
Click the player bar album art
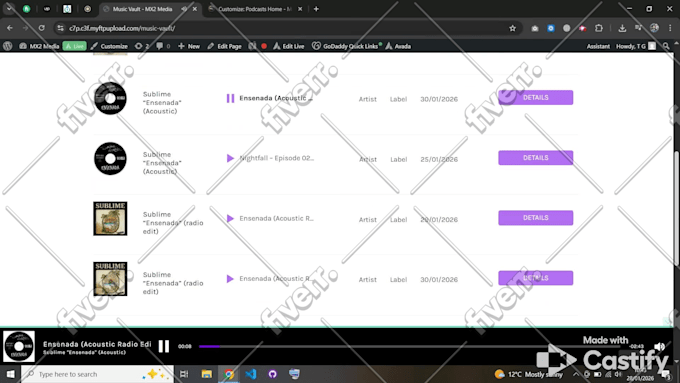(19, 346)
